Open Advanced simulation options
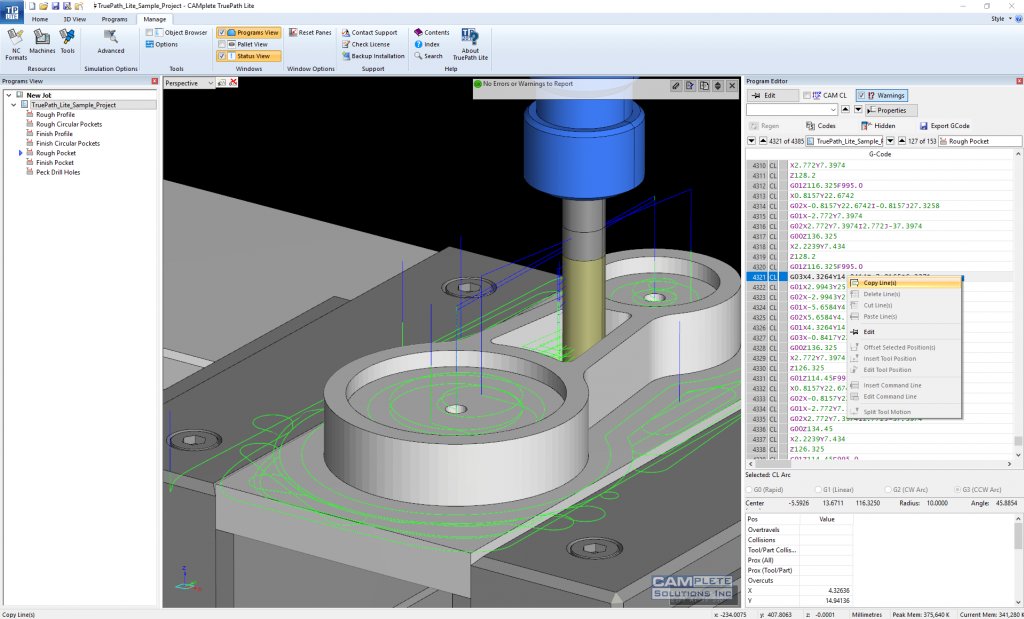This screenshot has height=619, width=1024. pos(110,42)
